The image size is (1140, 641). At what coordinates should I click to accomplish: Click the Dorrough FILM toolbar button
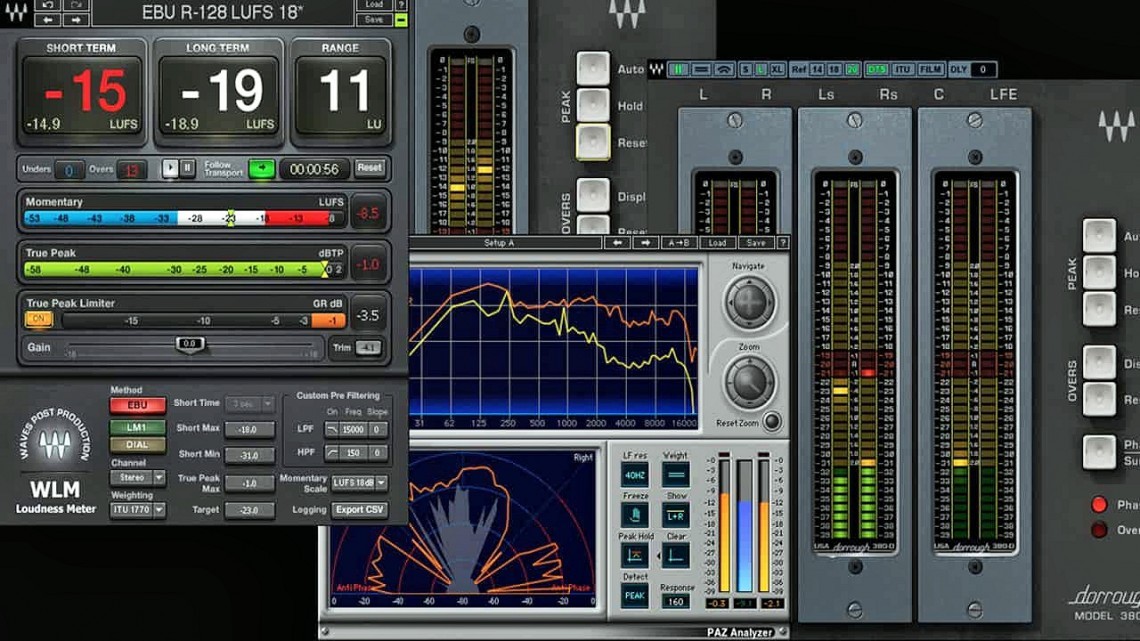(930, 70)
